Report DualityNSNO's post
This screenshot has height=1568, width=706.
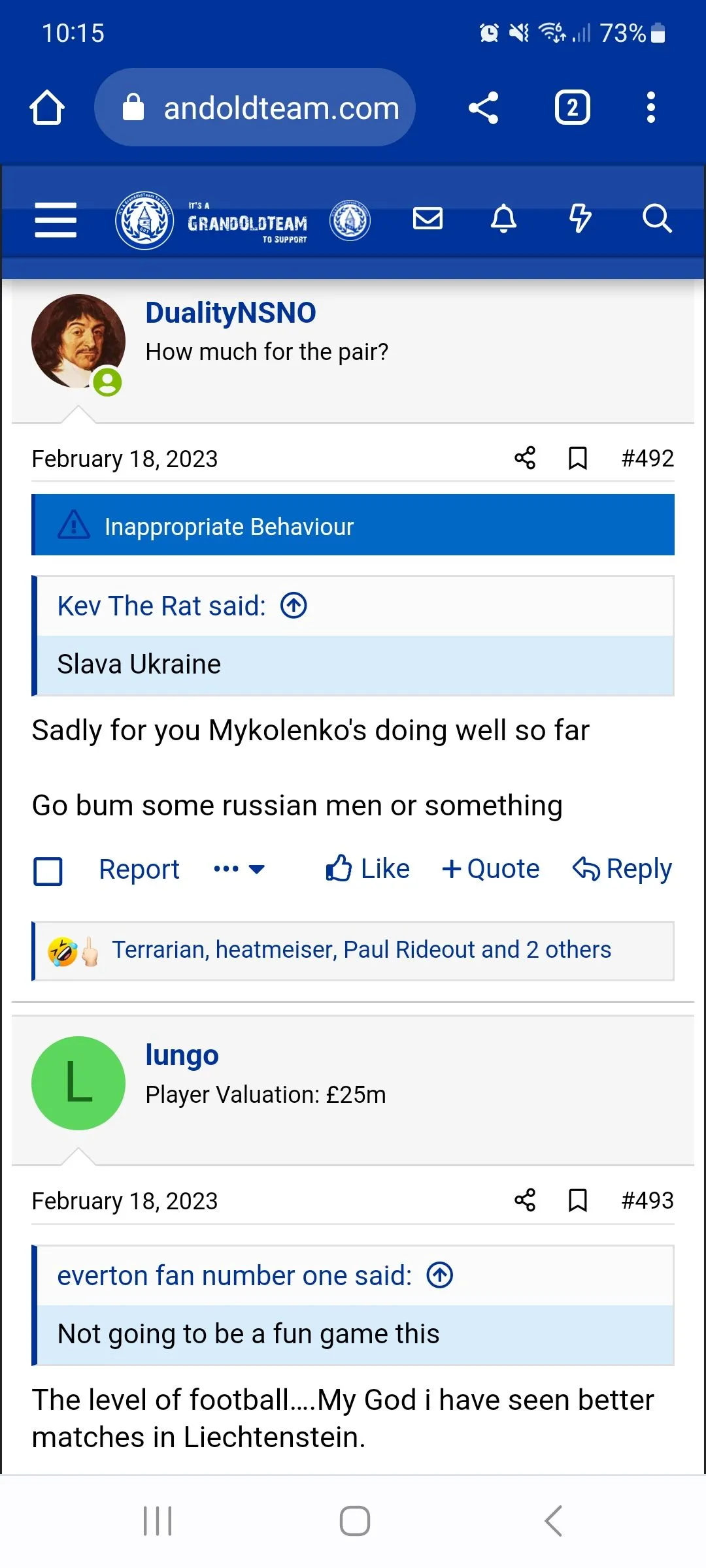[x=139, y=869]
